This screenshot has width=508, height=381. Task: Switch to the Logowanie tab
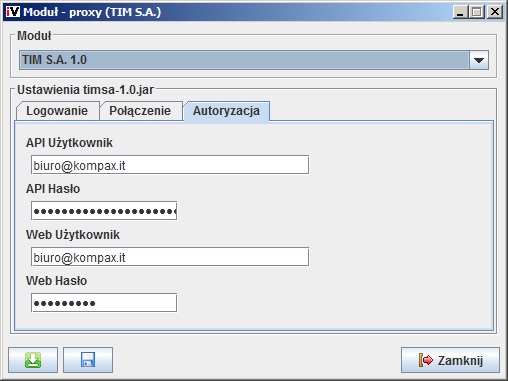[57, 111]
